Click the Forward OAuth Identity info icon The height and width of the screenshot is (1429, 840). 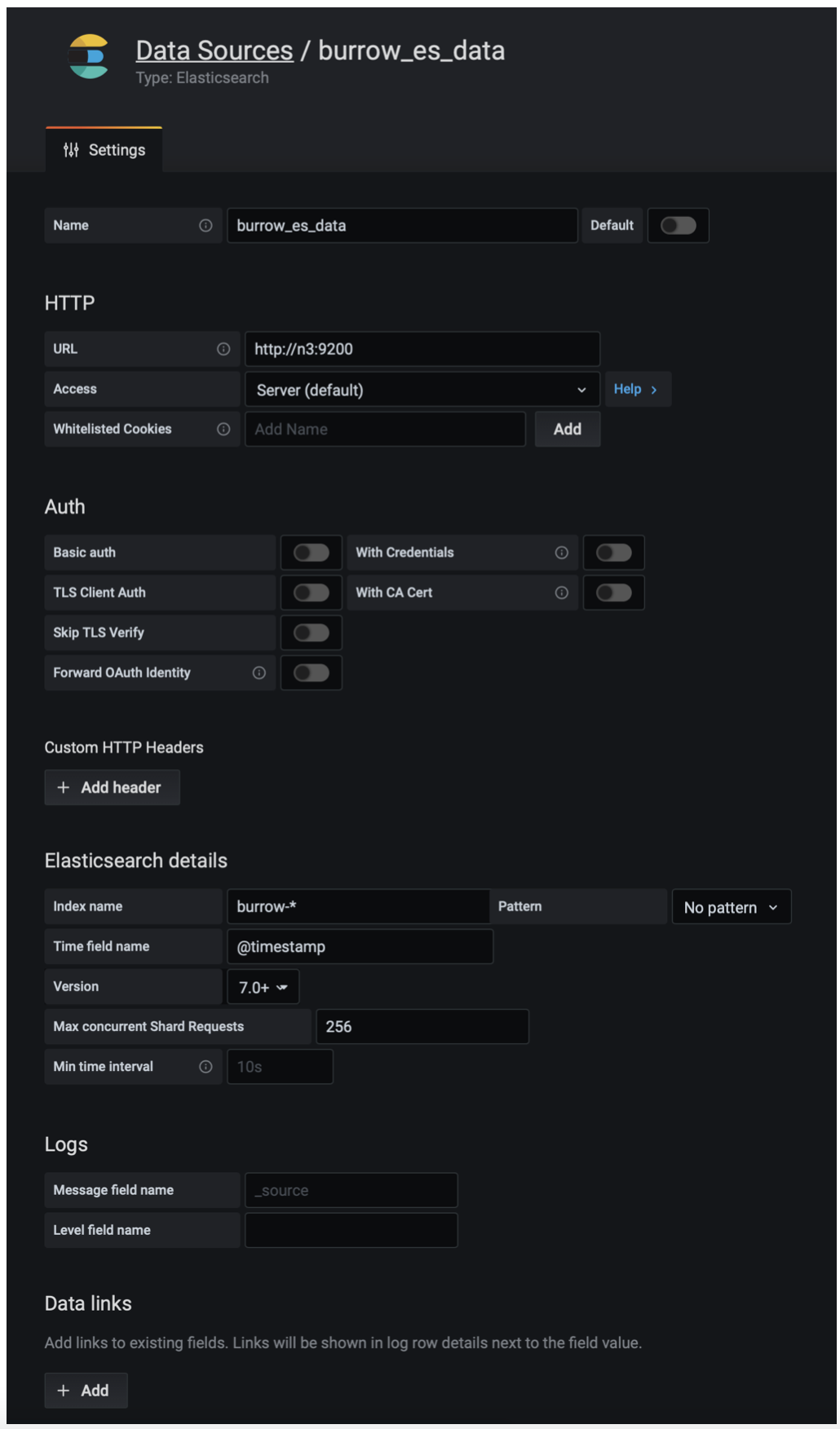[259, 673]
